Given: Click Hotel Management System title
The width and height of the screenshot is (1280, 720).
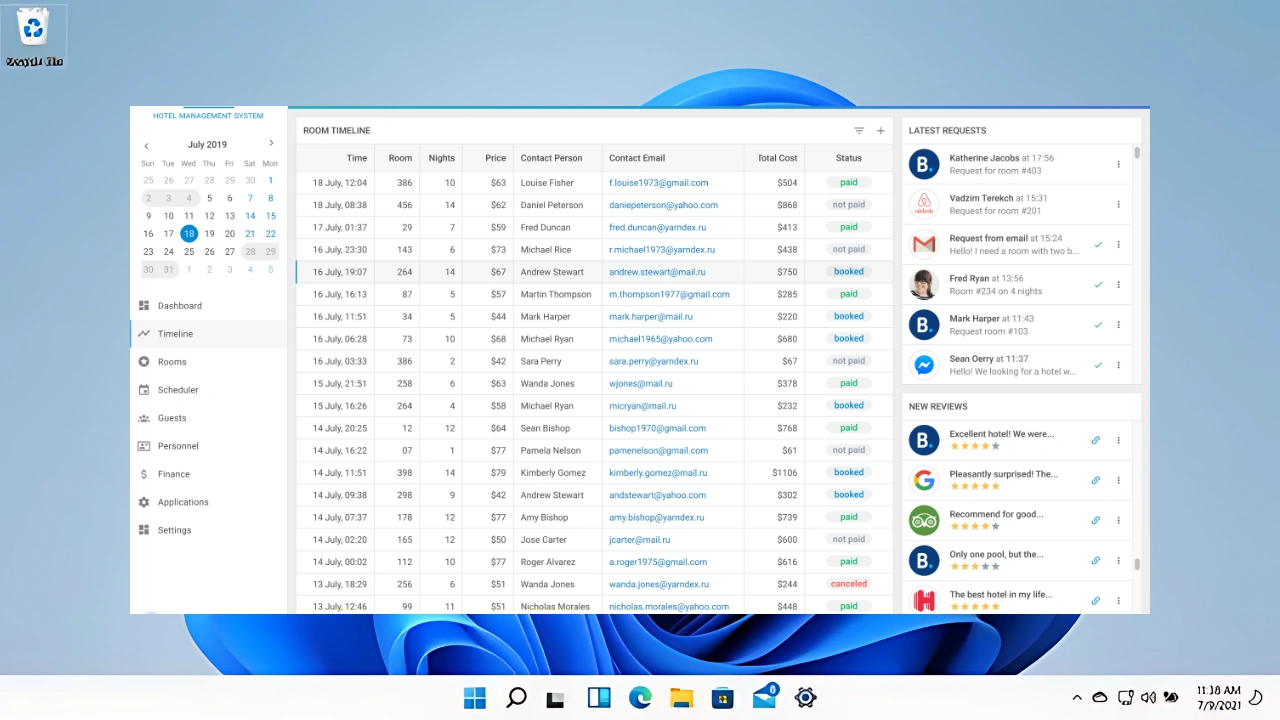Looking at the screenshot, I should (208, 116).
